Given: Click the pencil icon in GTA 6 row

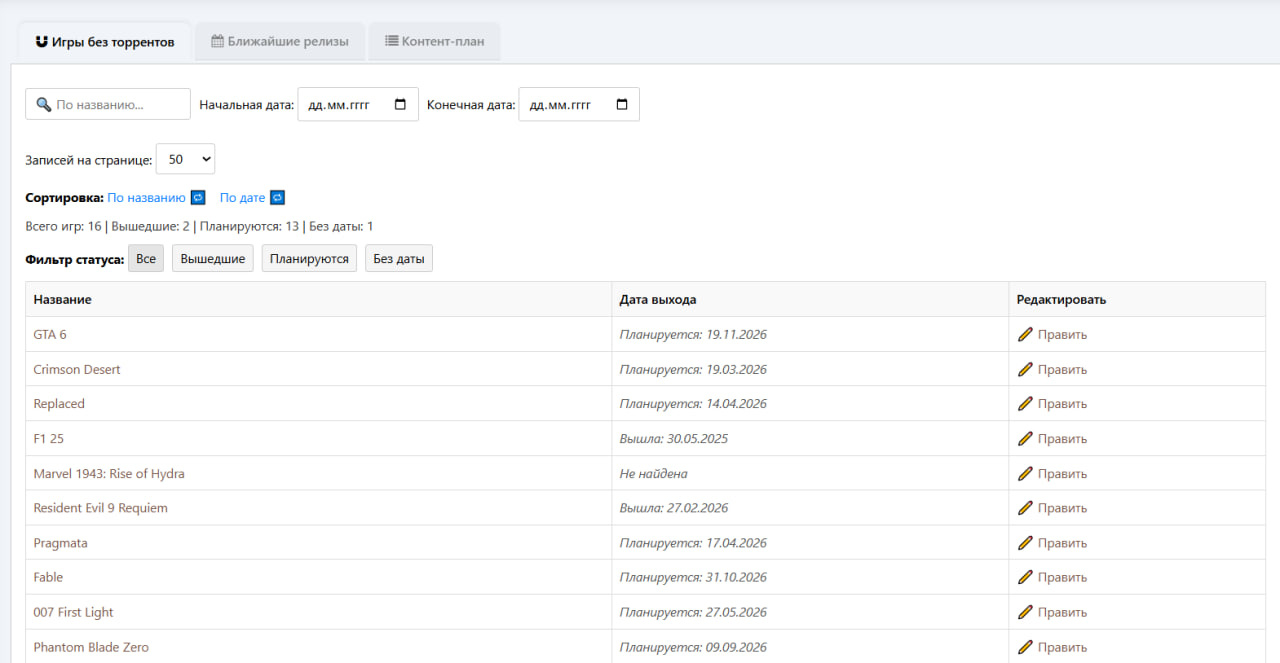Looking at the screenshot, I should (1025, 335).
